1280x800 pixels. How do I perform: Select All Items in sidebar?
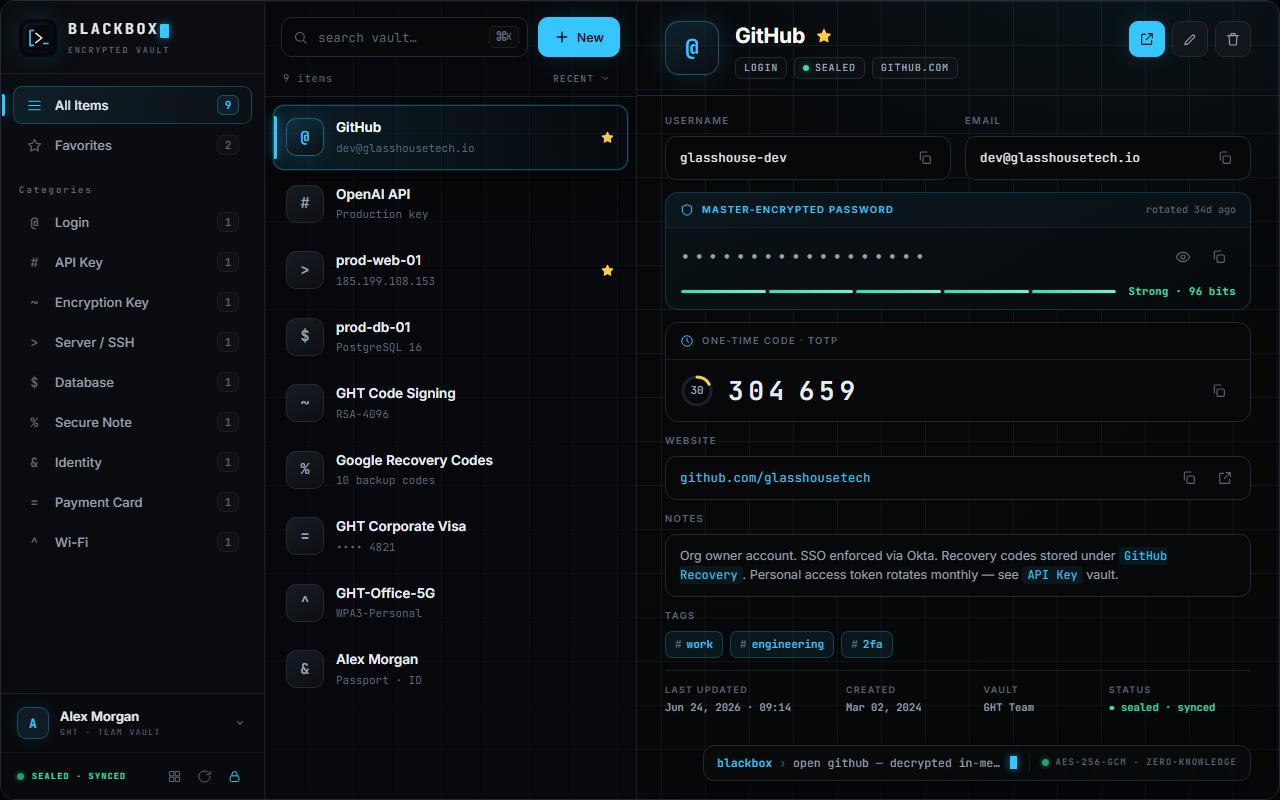(x=132, y=105)
